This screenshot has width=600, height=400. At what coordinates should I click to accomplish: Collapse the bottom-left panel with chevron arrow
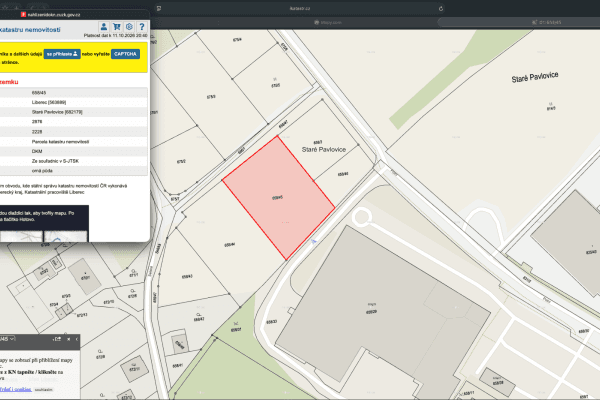pyautogui.click(x=77, y=339)
